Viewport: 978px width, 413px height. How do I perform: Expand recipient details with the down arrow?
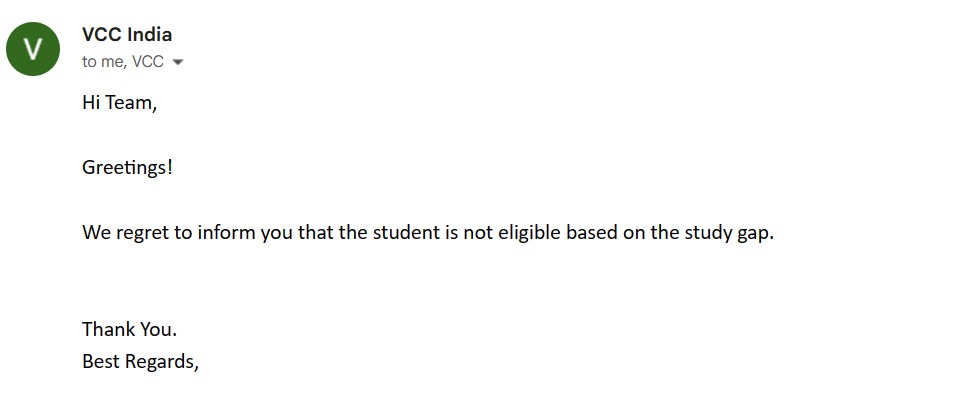click(178, 62)
